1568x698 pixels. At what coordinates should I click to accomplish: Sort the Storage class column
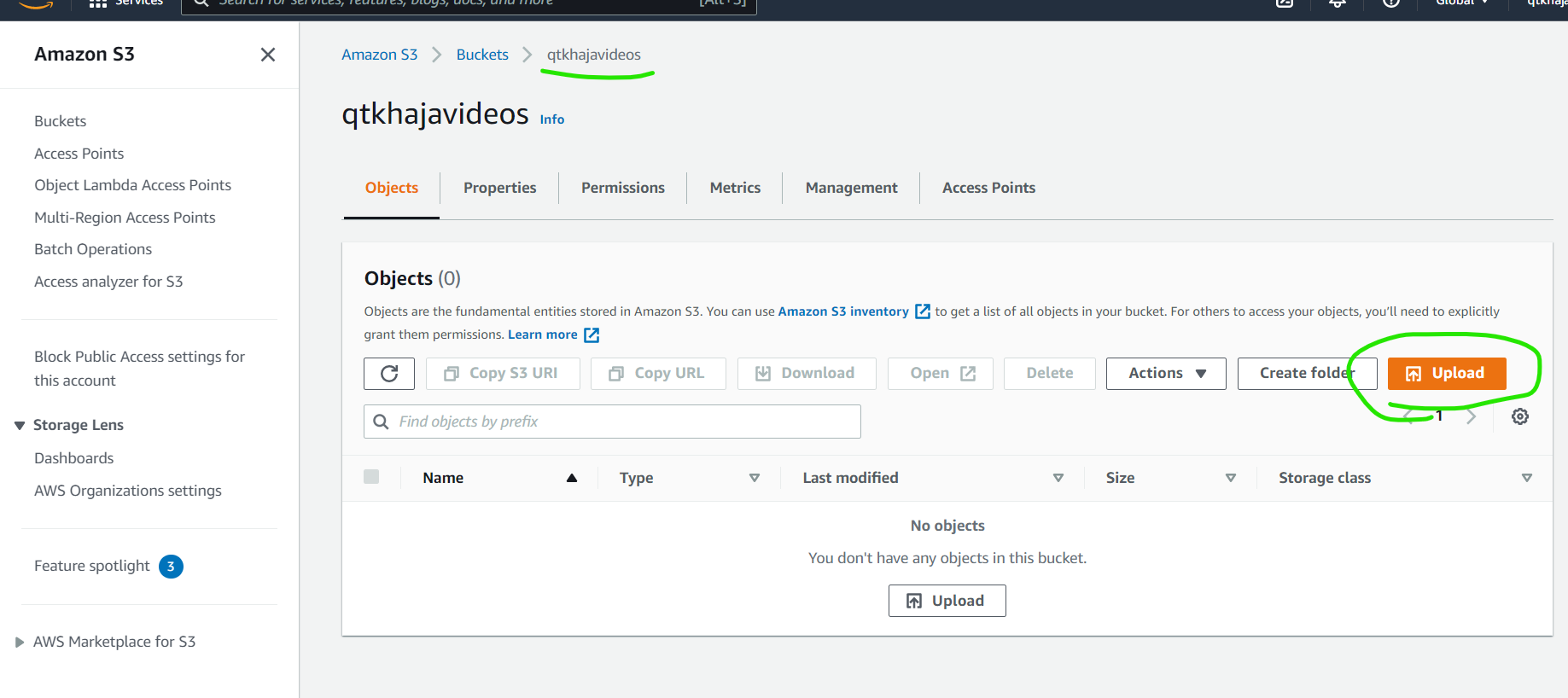[1527, 478]
